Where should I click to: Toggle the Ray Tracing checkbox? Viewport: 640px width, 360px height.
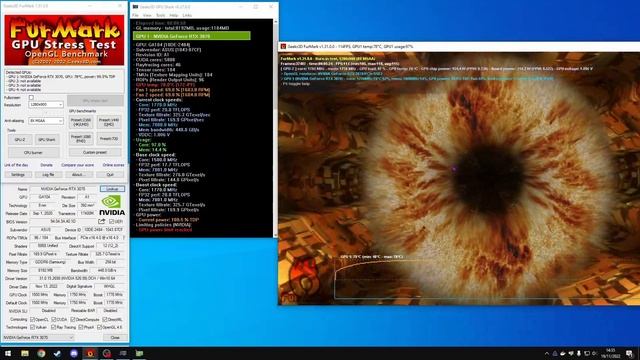click(x=53, y=327)
